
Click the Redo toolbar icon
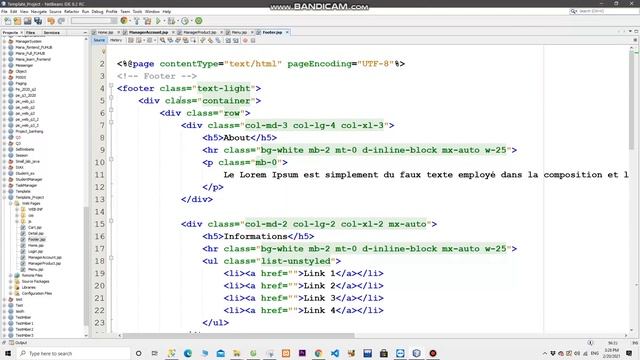tap(61, 21)
